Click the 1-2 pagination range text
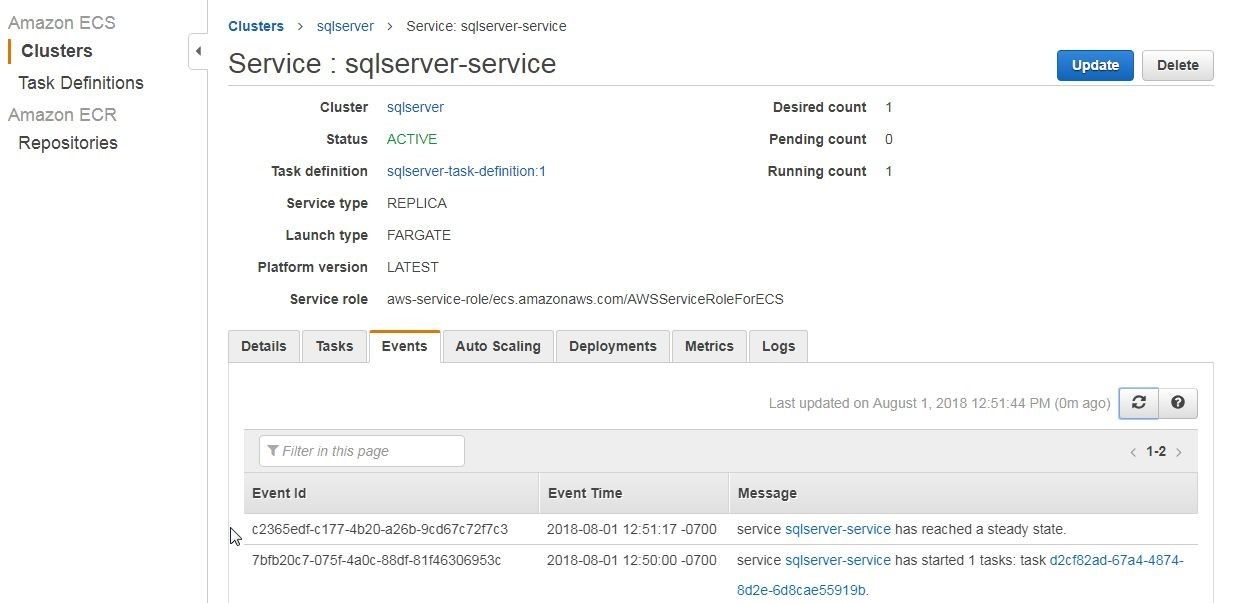 point(1156,452)
